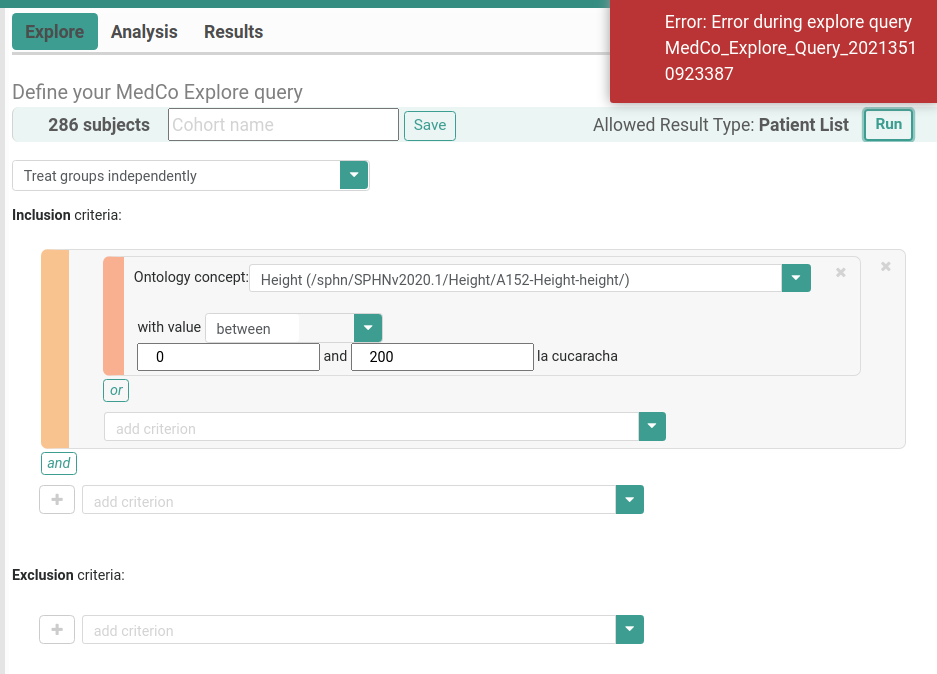The image size is (937, 674).
Task: Click the arrow on the value comparison selector
Action: [367, 328]
